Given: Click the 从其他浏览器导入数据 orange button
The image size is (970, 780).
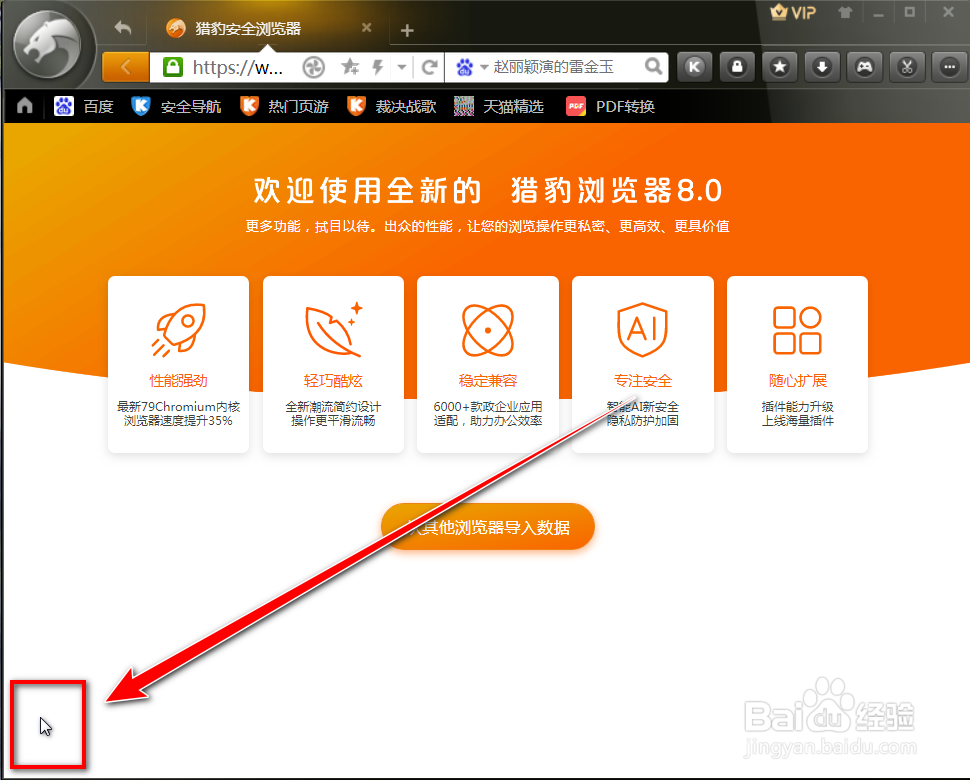Looking at the screenshot, I should pyautogui.click(x=487, y=526).
